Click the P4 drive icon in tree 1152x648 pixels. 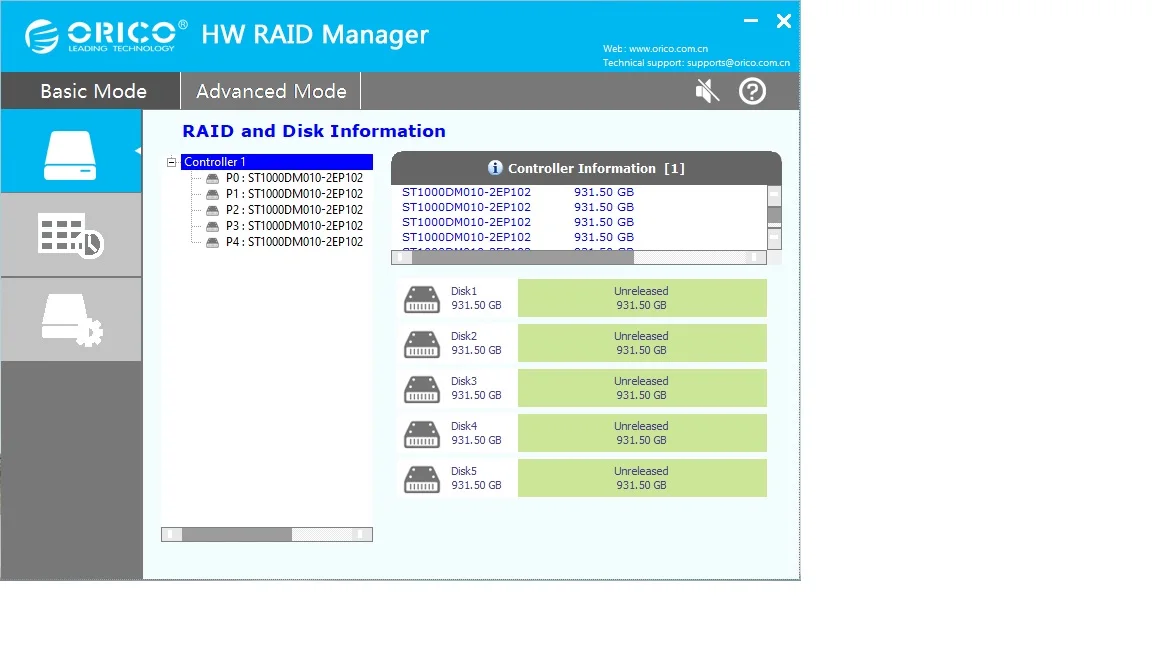(212, 242)
